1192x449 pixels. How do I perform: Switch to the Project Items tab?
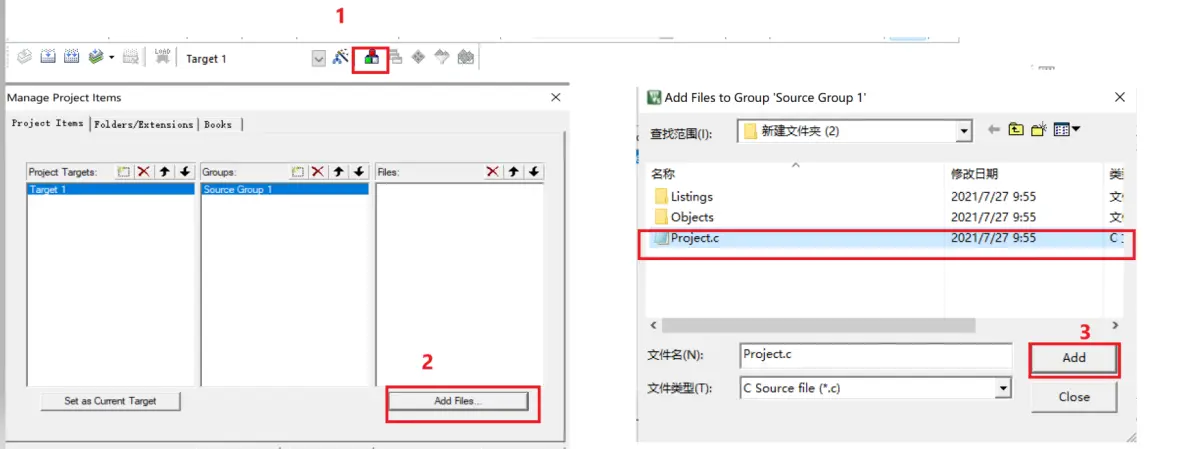[x=48, y=123]
